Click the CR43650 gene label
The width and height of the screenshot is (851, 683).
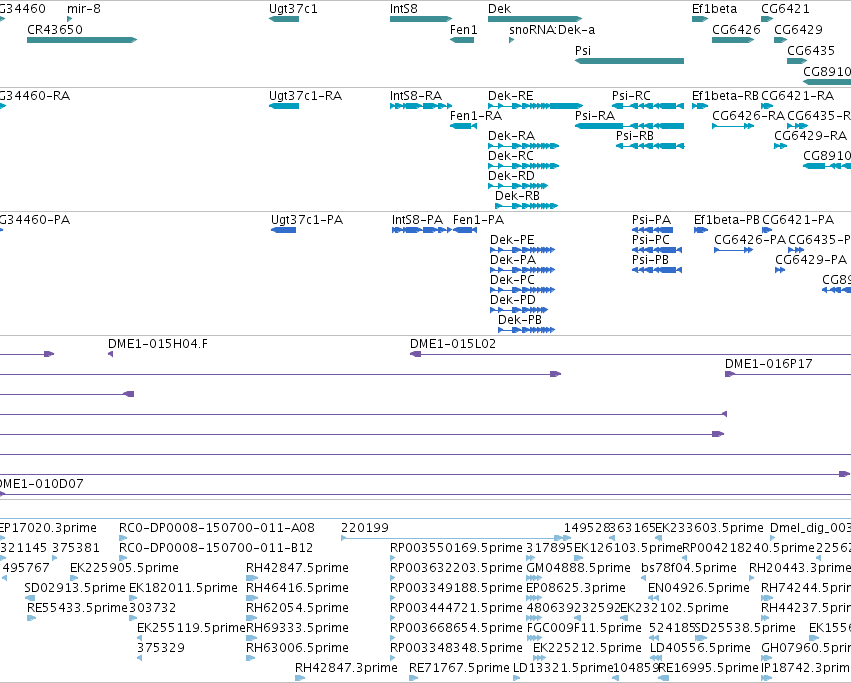click(x=55, y=29)
